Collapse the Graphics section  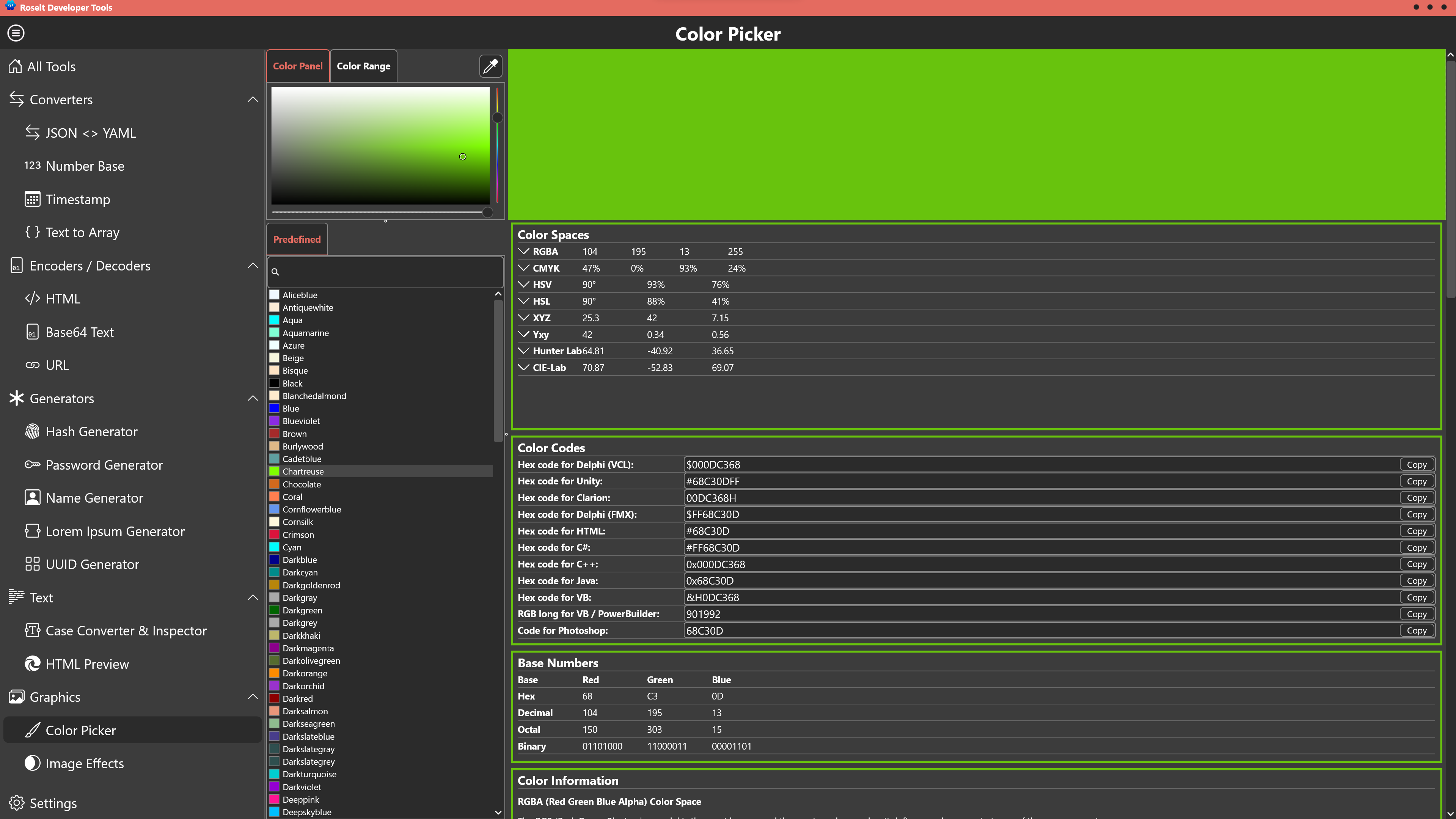click(x=253, y=696)
